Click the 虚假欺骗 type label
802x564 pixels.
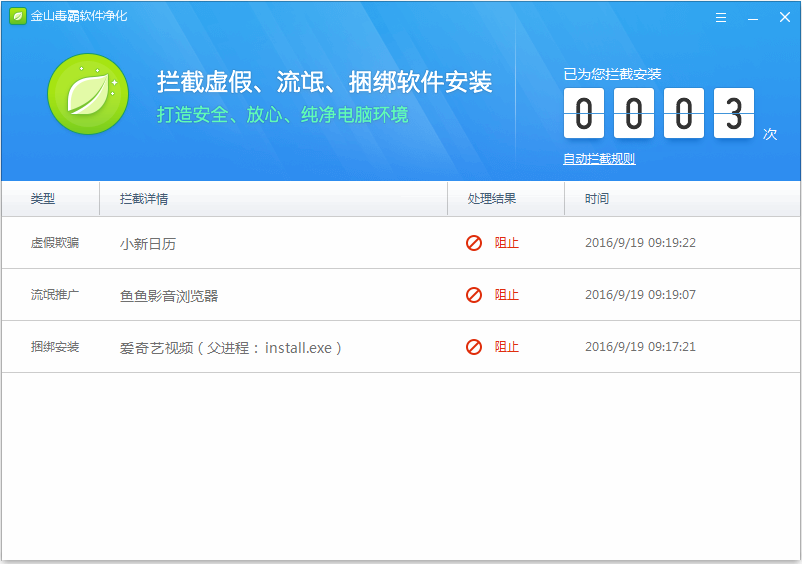(55, 243)
